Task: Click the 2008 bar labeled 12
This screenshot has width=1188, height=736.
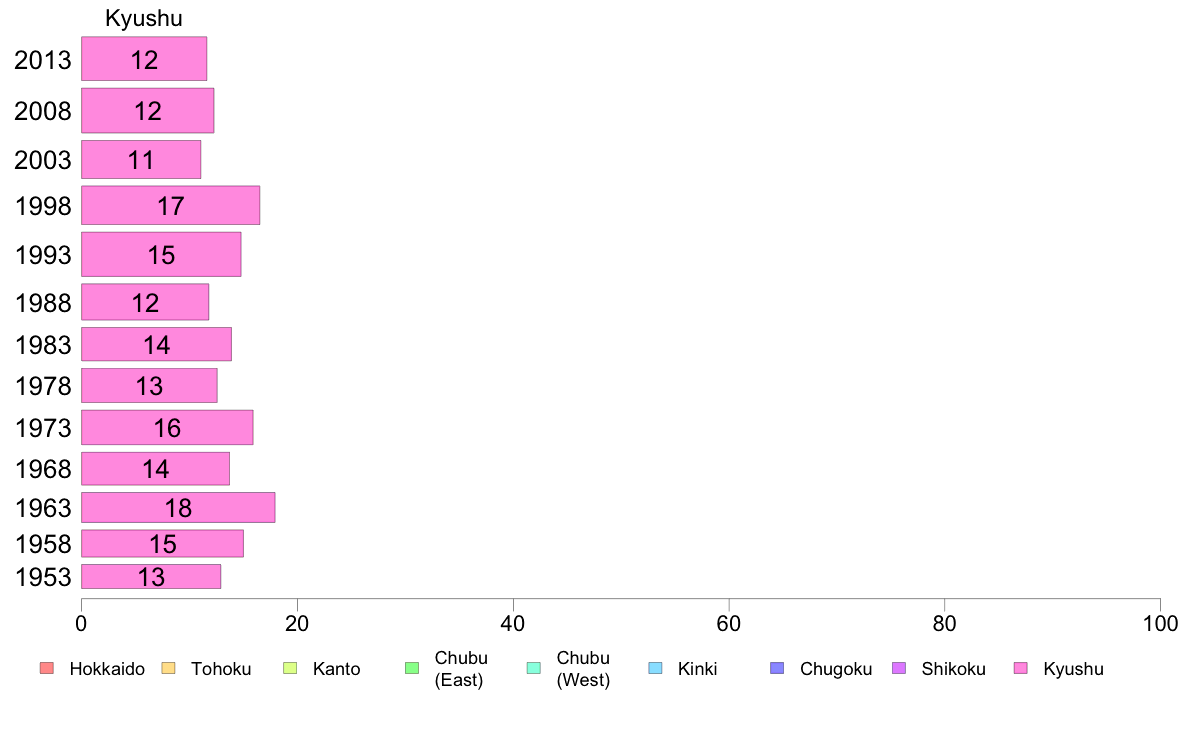Action: click(148, 111)
